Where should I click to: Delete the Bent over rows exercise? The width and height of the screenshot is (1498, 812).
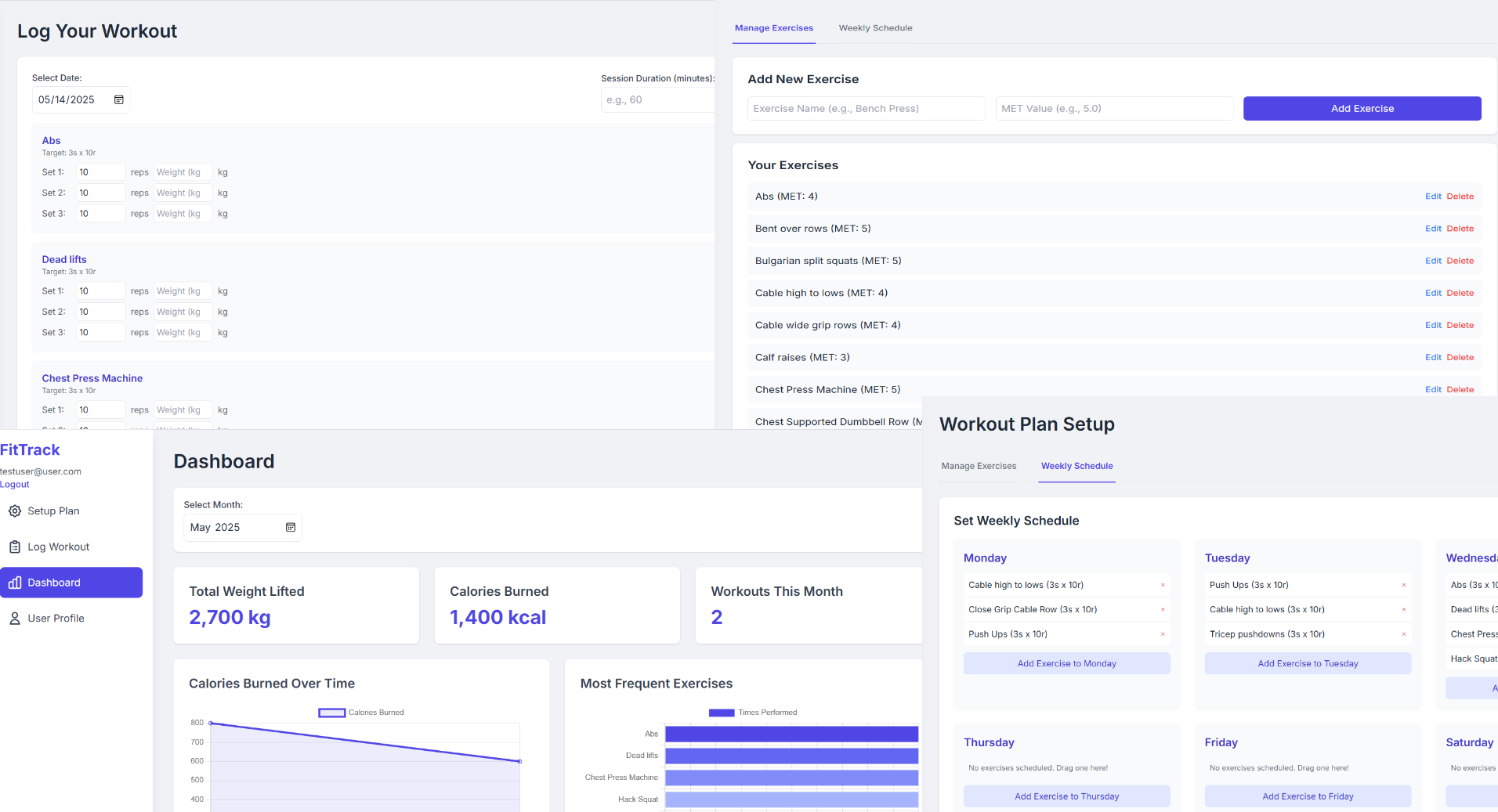tap(1460, 229)
